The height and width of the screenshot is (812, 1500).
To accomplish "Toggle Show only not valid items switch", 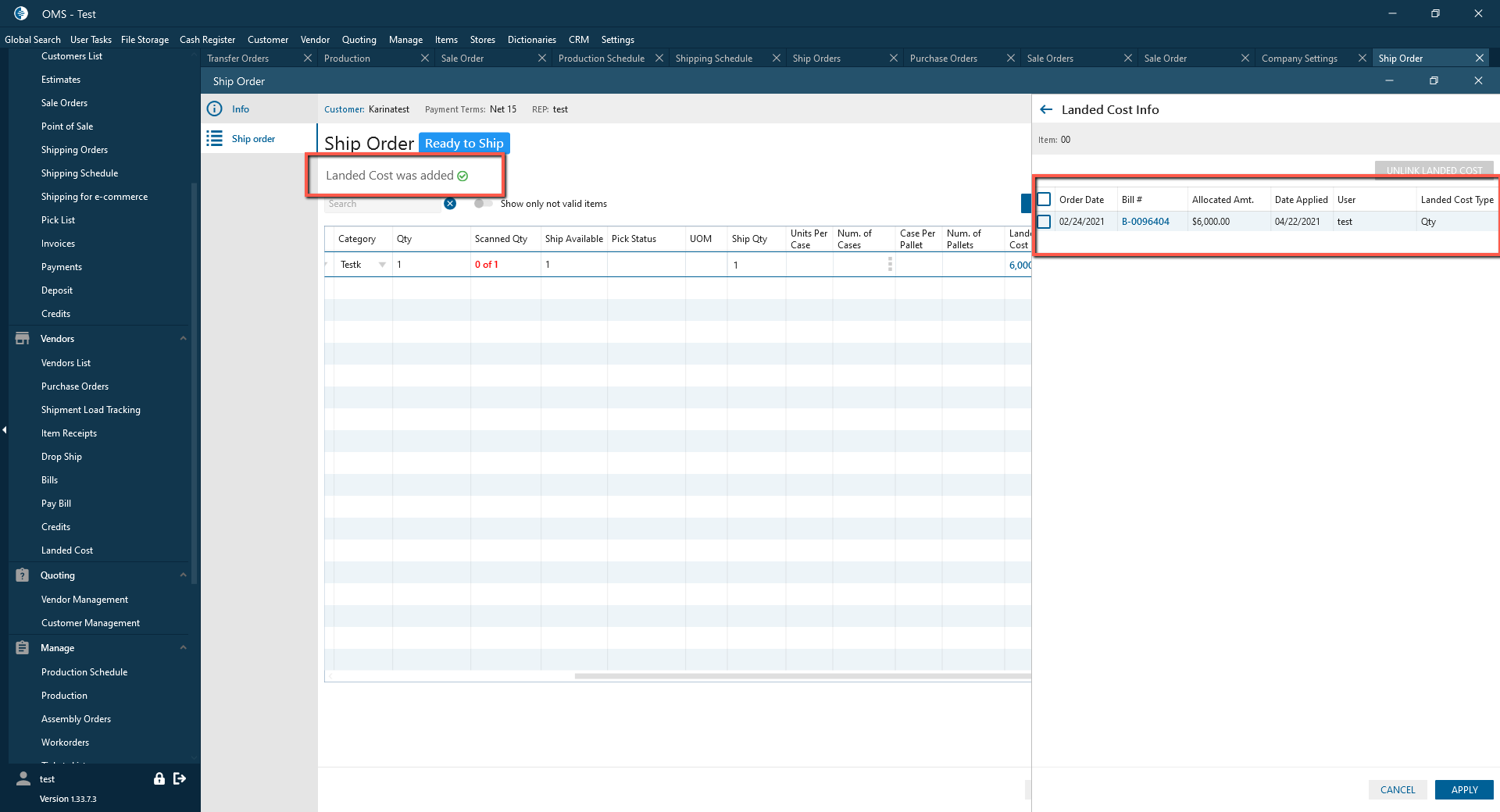I will (482, 204).
